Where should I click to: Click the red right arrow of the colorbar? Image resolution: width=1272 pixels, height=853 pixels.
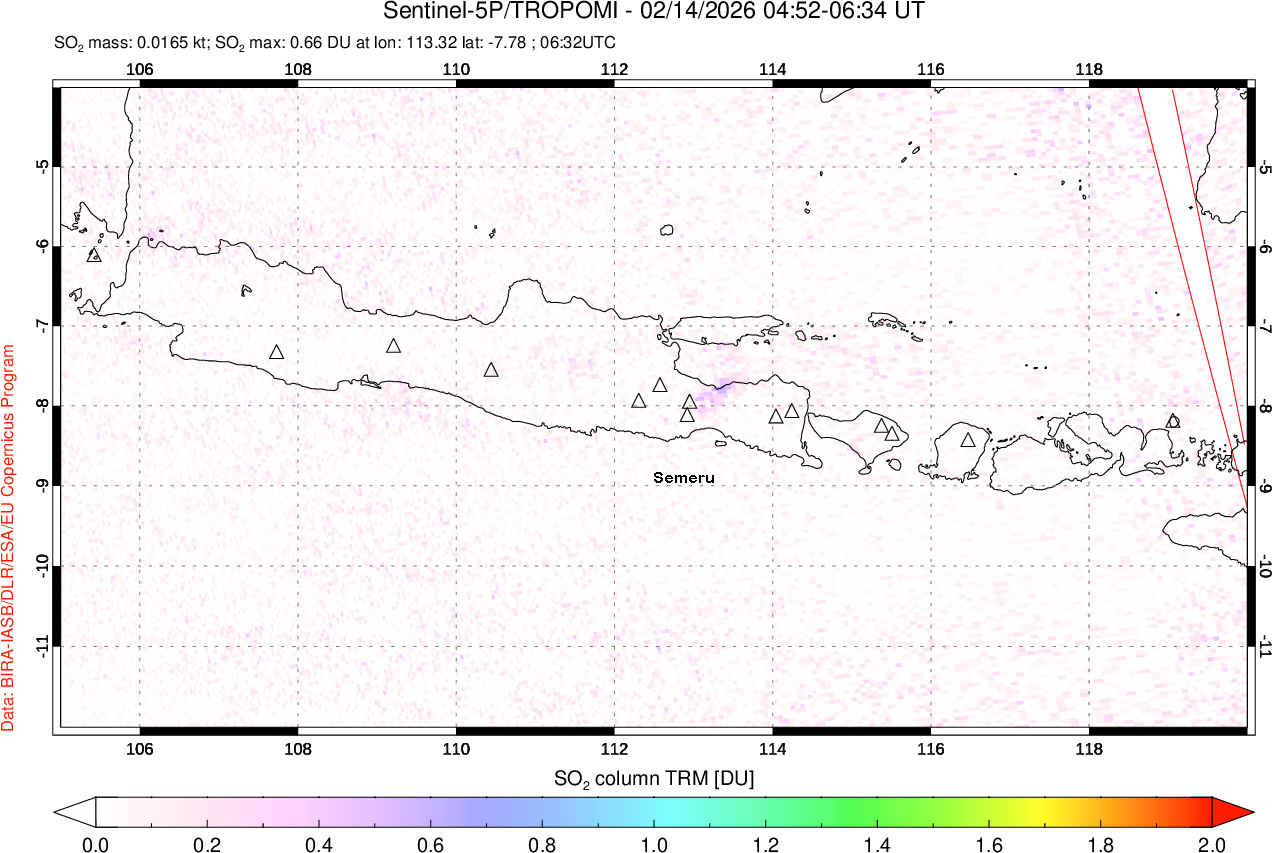click(1230, 811)
